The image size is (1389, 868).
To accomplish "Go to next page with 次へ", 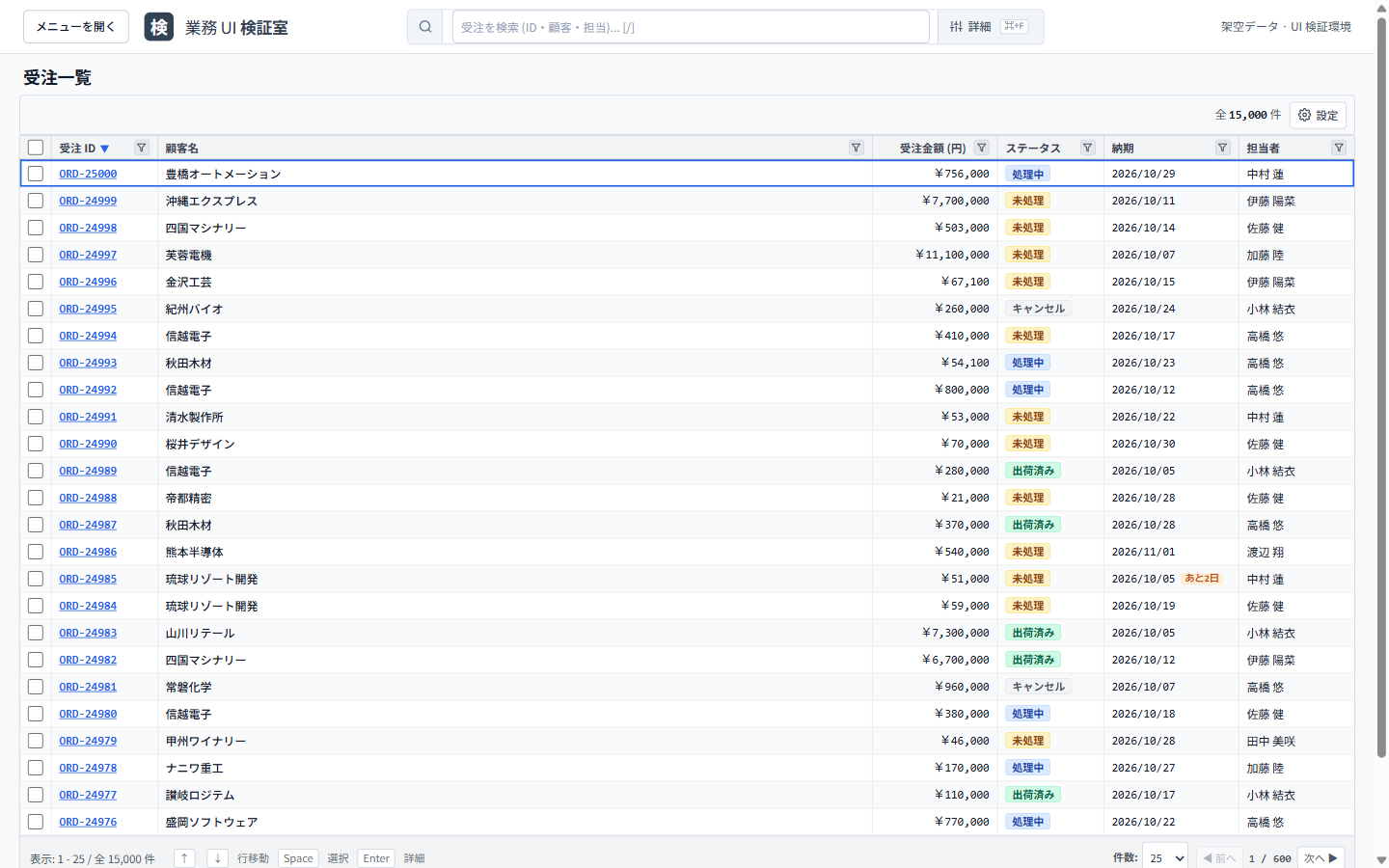I will point(1321,858).
